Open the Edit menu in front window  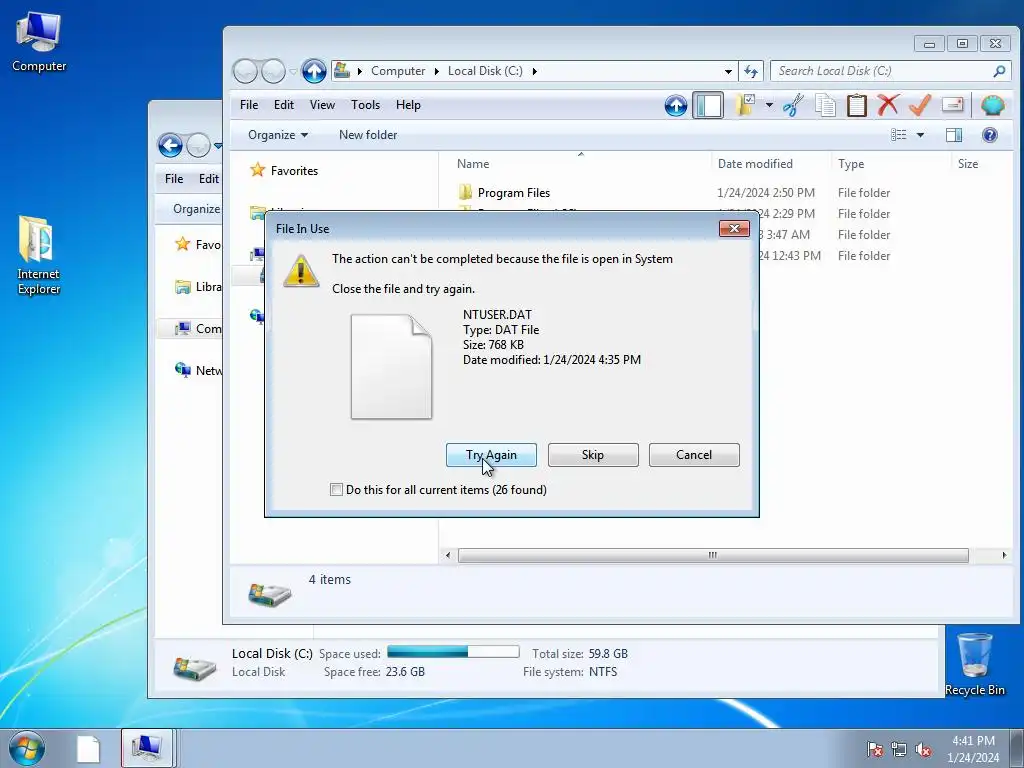(283, 104)
